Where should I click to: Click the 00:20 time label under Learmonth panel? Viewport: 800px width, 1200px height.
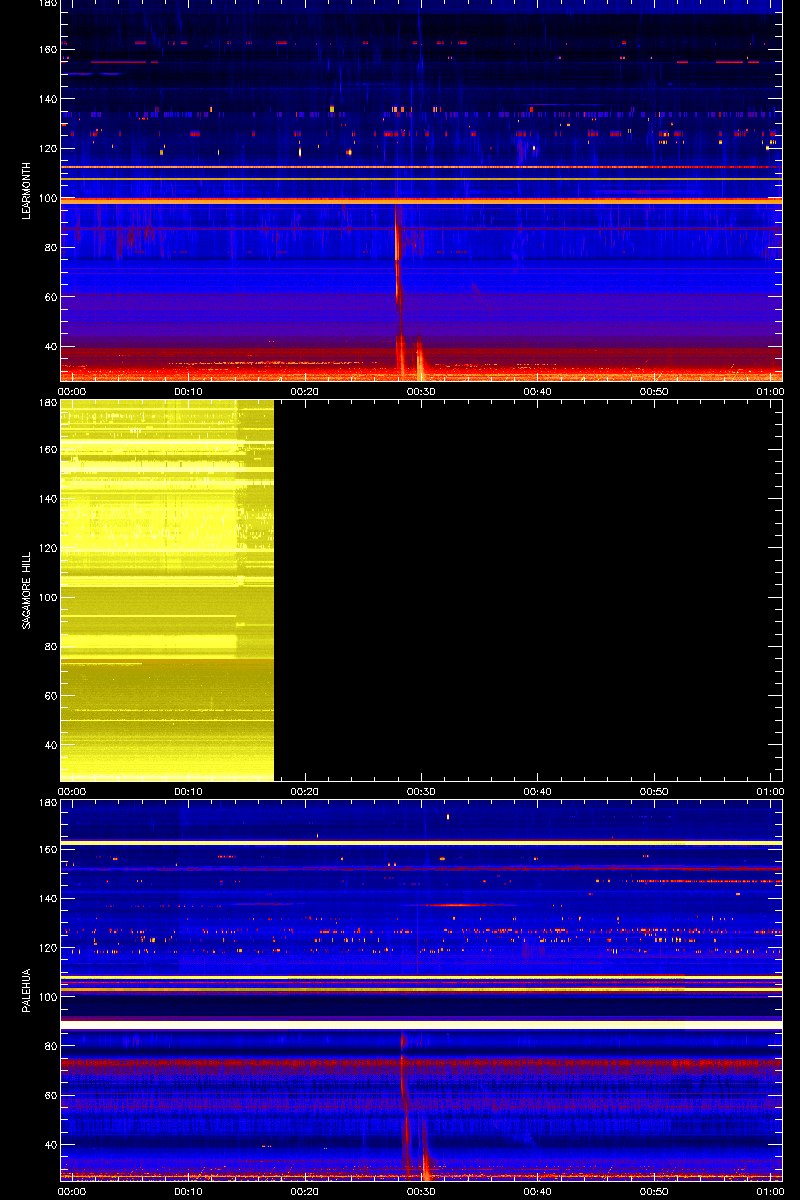click(305, 392)
